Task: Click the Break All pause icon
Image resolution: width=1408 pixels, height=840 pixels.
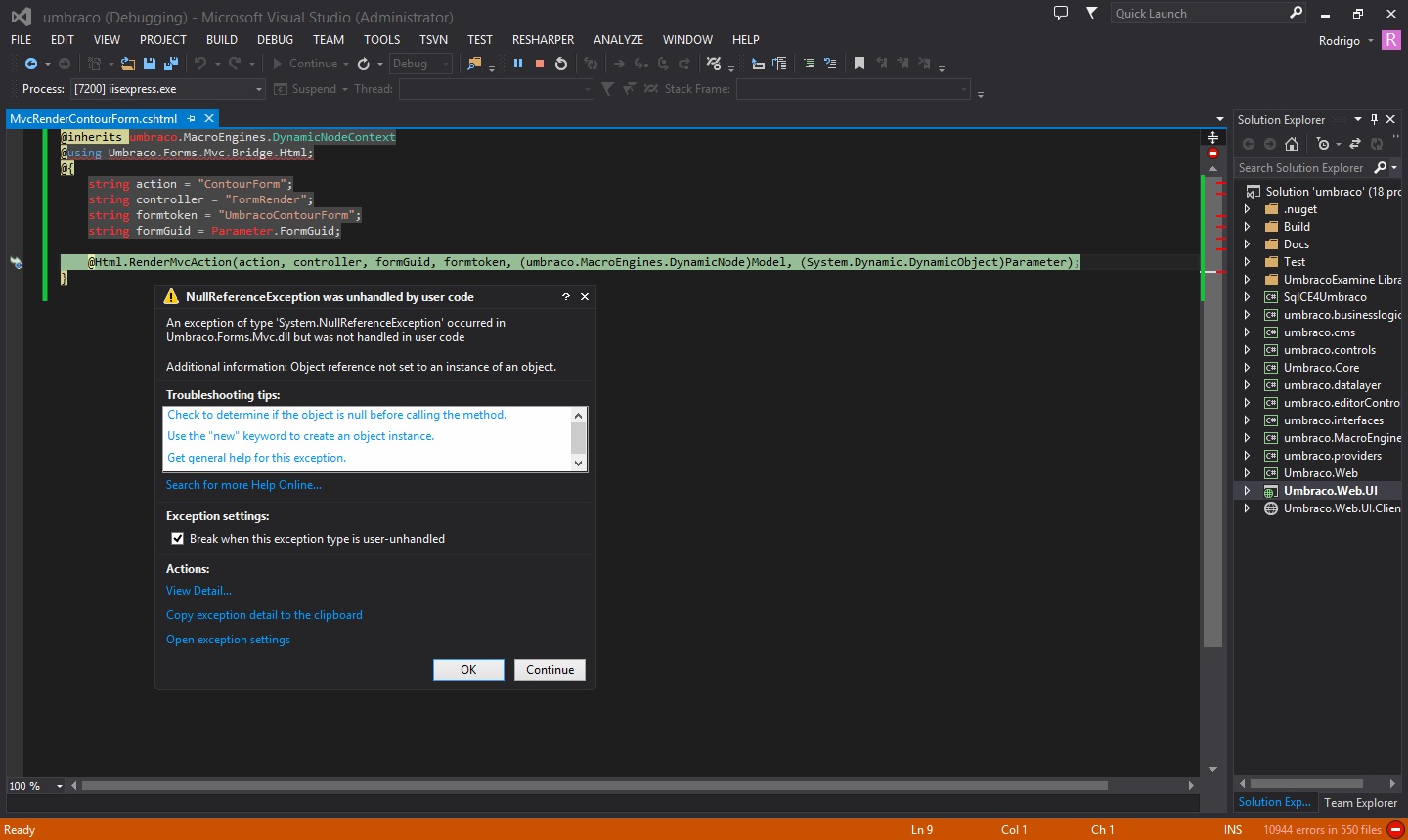Action: 518,64
